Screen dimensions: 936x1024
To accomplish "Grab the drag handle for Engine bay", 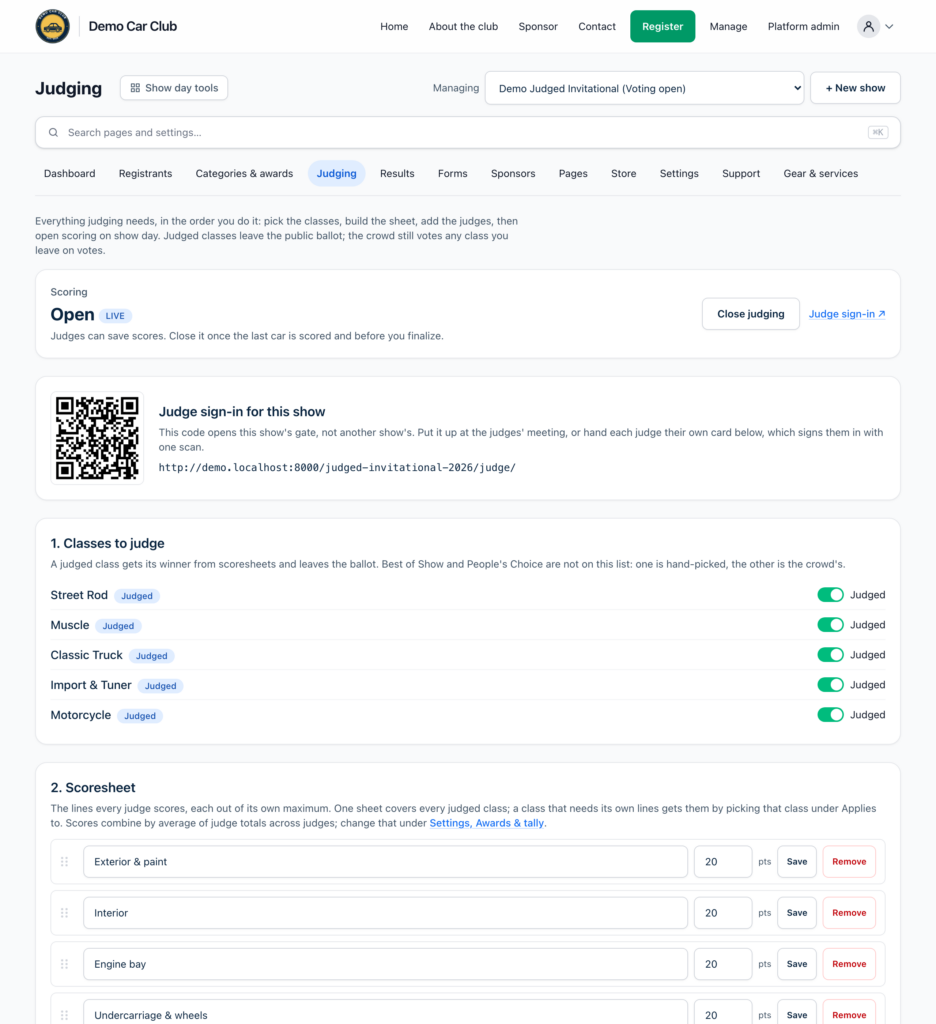I will point(65,964).
